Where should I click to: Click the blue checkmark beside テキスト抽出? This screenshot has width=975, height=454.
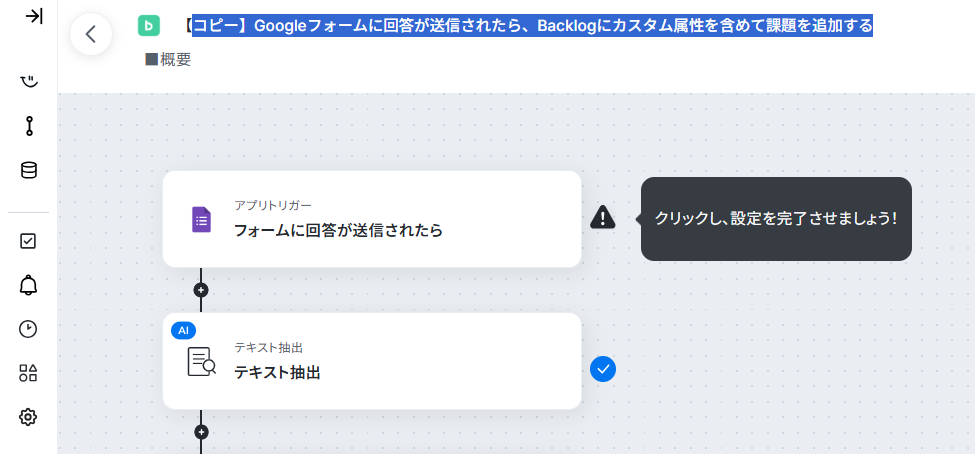pos(603,369)
